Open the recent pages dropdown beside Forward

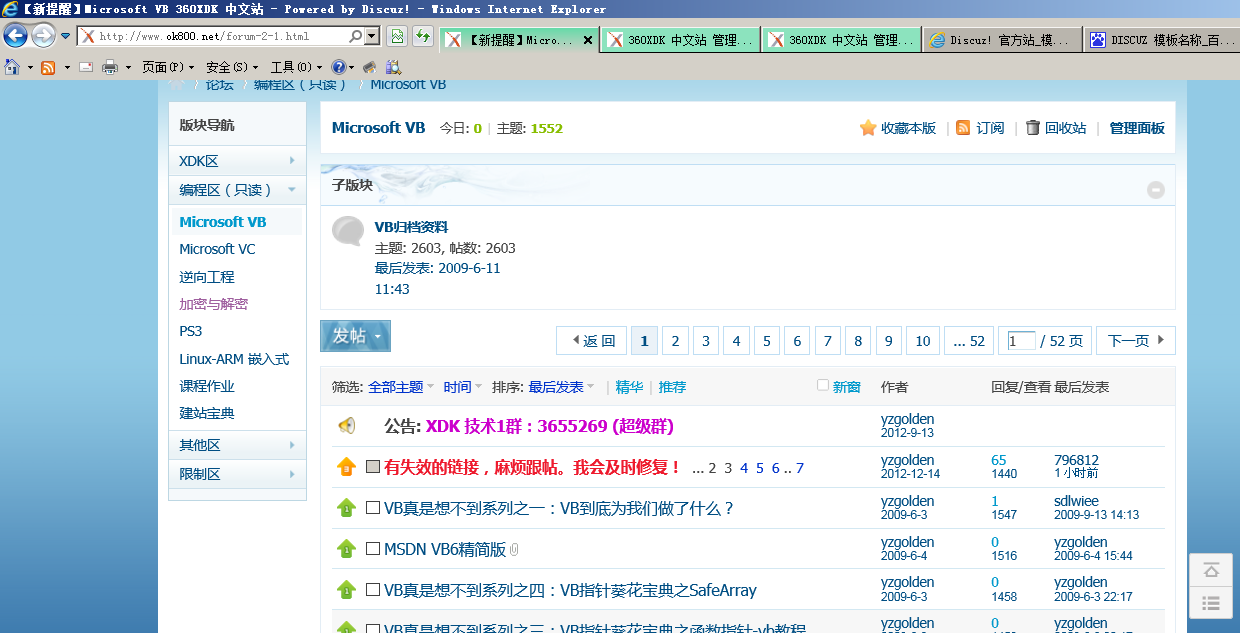point(65,36)
